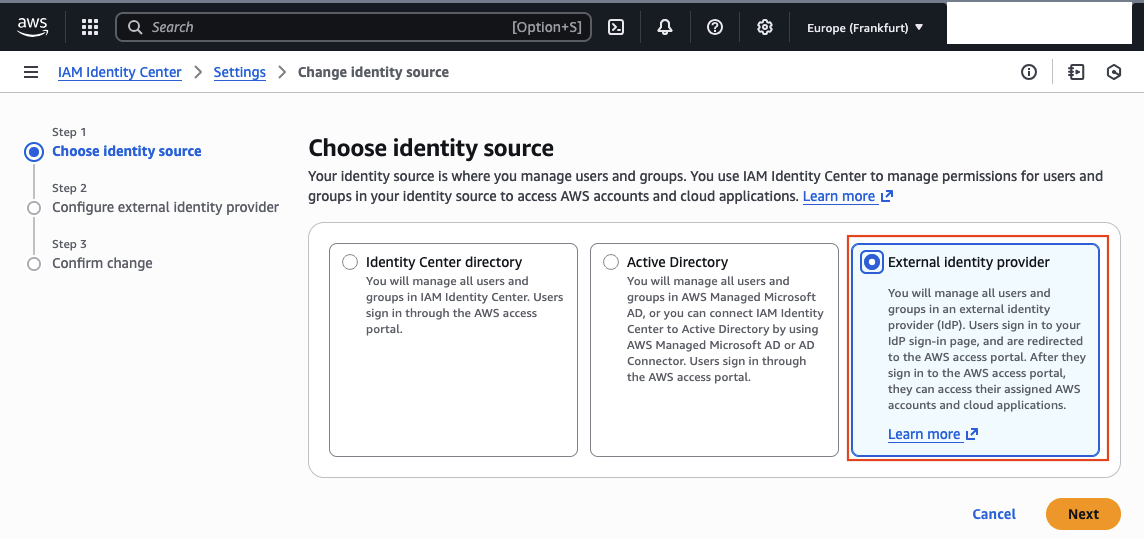Select Step 2 Configure external identity provider
The image size is (1144, 539).
166,208
